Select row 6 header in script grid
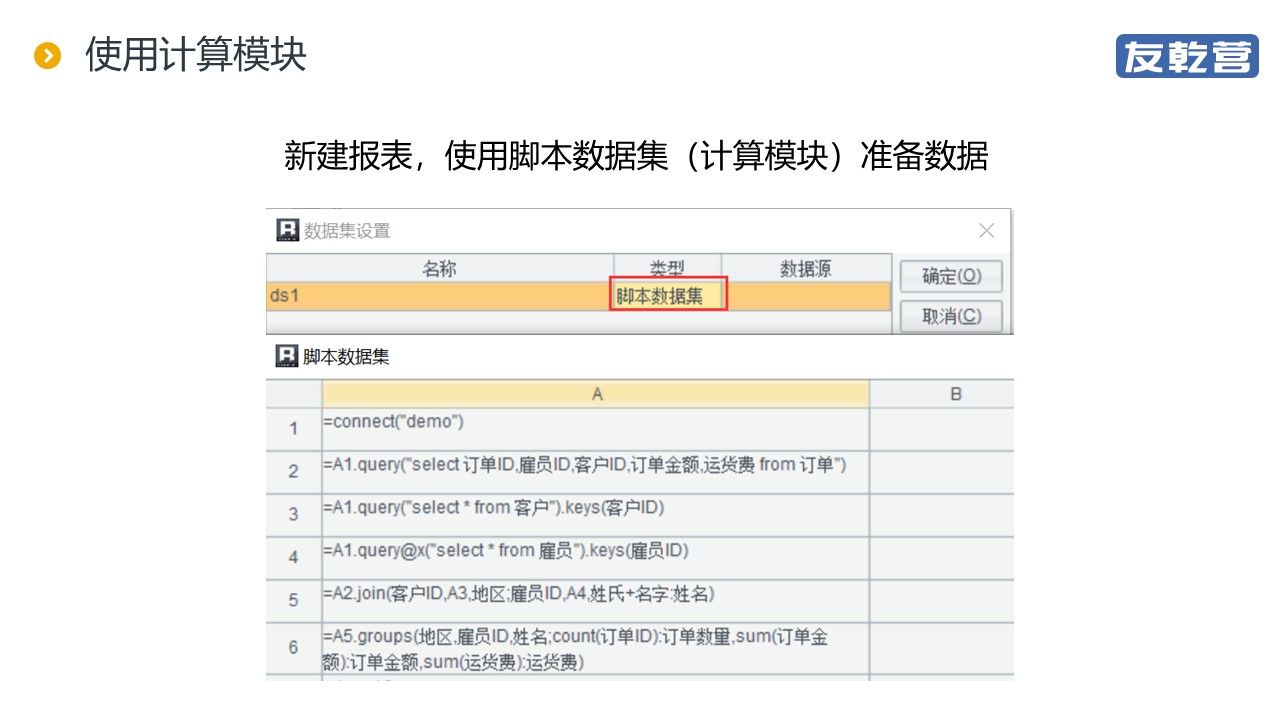Screen dimensions: 1280x720 tap(294, 648)
